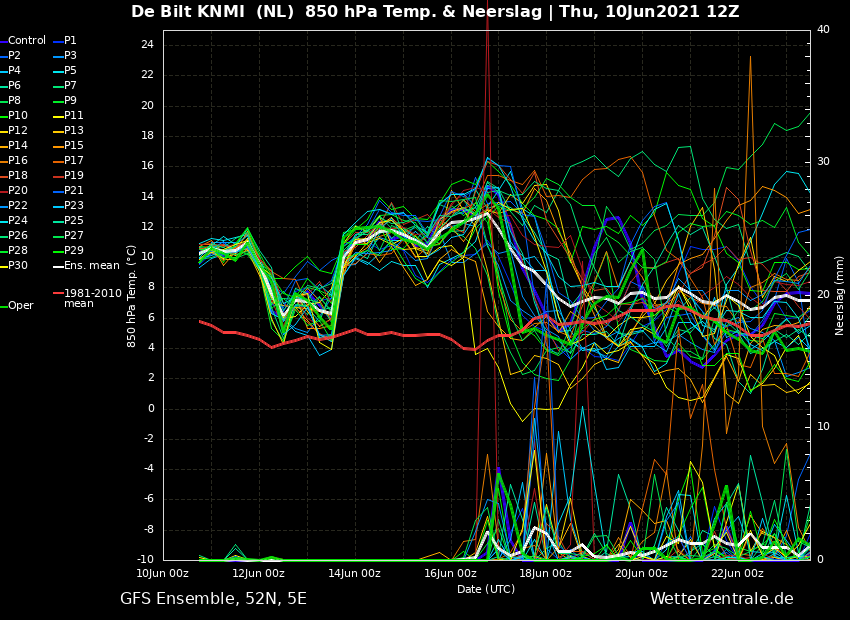This screenshot has width=850, height=620.
Task: Click the red line swatch beside 1981-2010 mean
Action: 58,294
